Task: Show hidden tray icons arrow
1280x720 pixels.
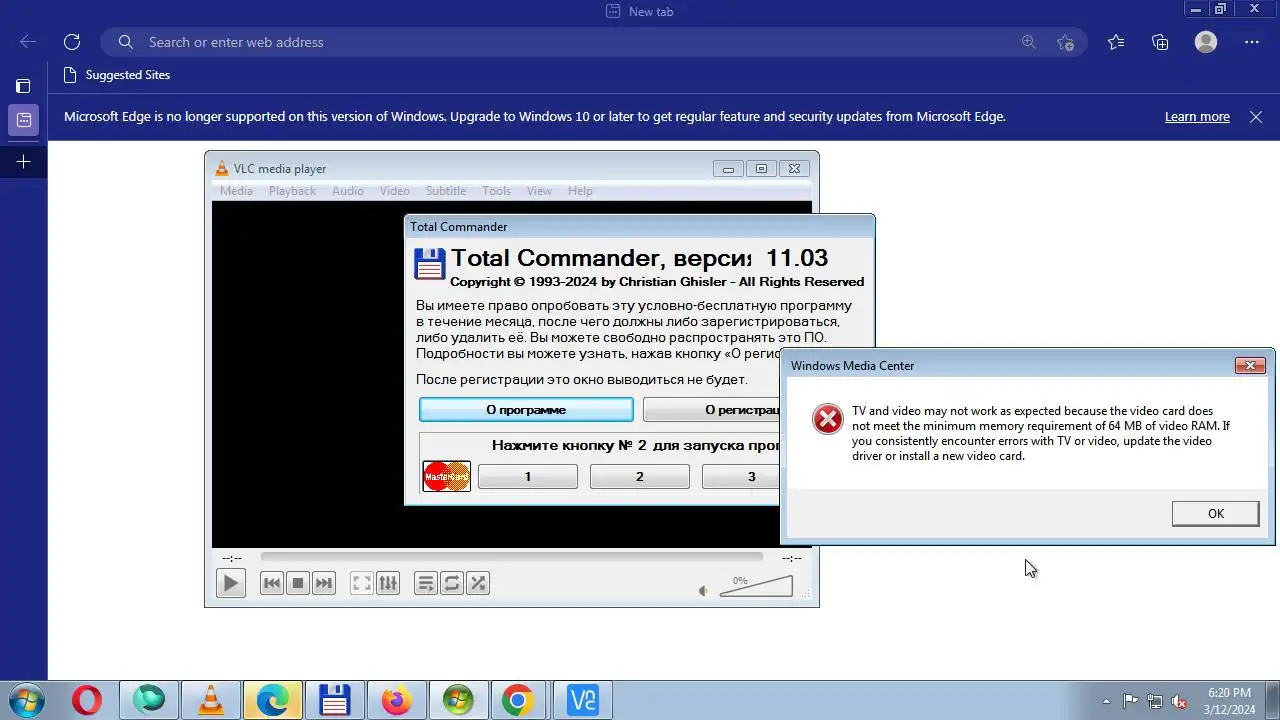Action: point(1106,701)
